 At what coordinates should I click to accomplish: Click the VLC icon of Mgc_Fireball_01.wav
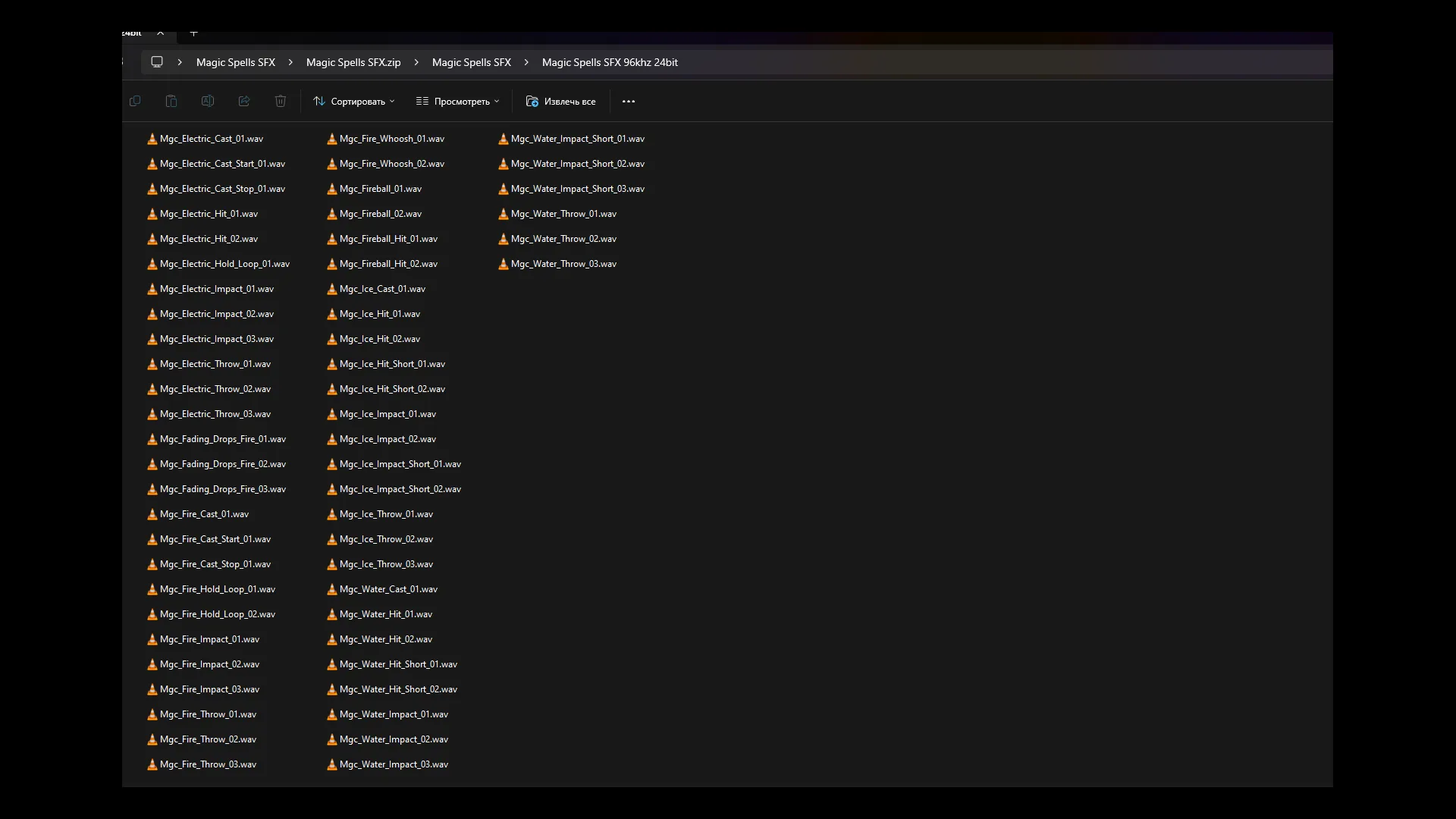(x=331, y=189)
